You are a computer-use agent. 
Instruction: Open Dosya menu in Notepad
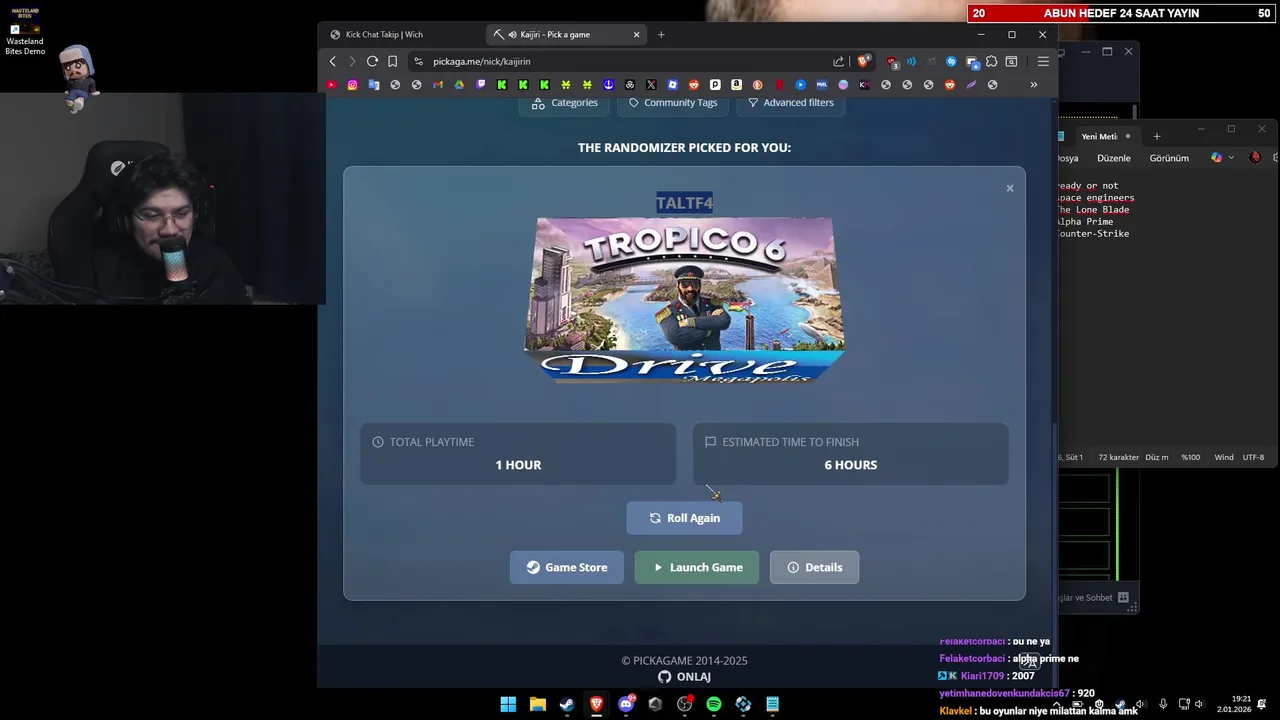click(x=1068, y=158)
